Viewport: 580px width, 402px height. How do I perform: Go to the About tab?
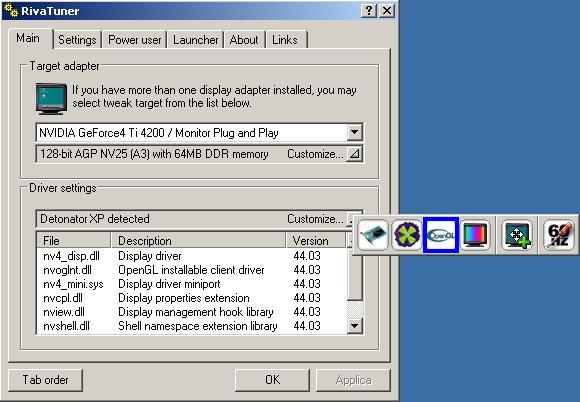click(x=244, y=40)
